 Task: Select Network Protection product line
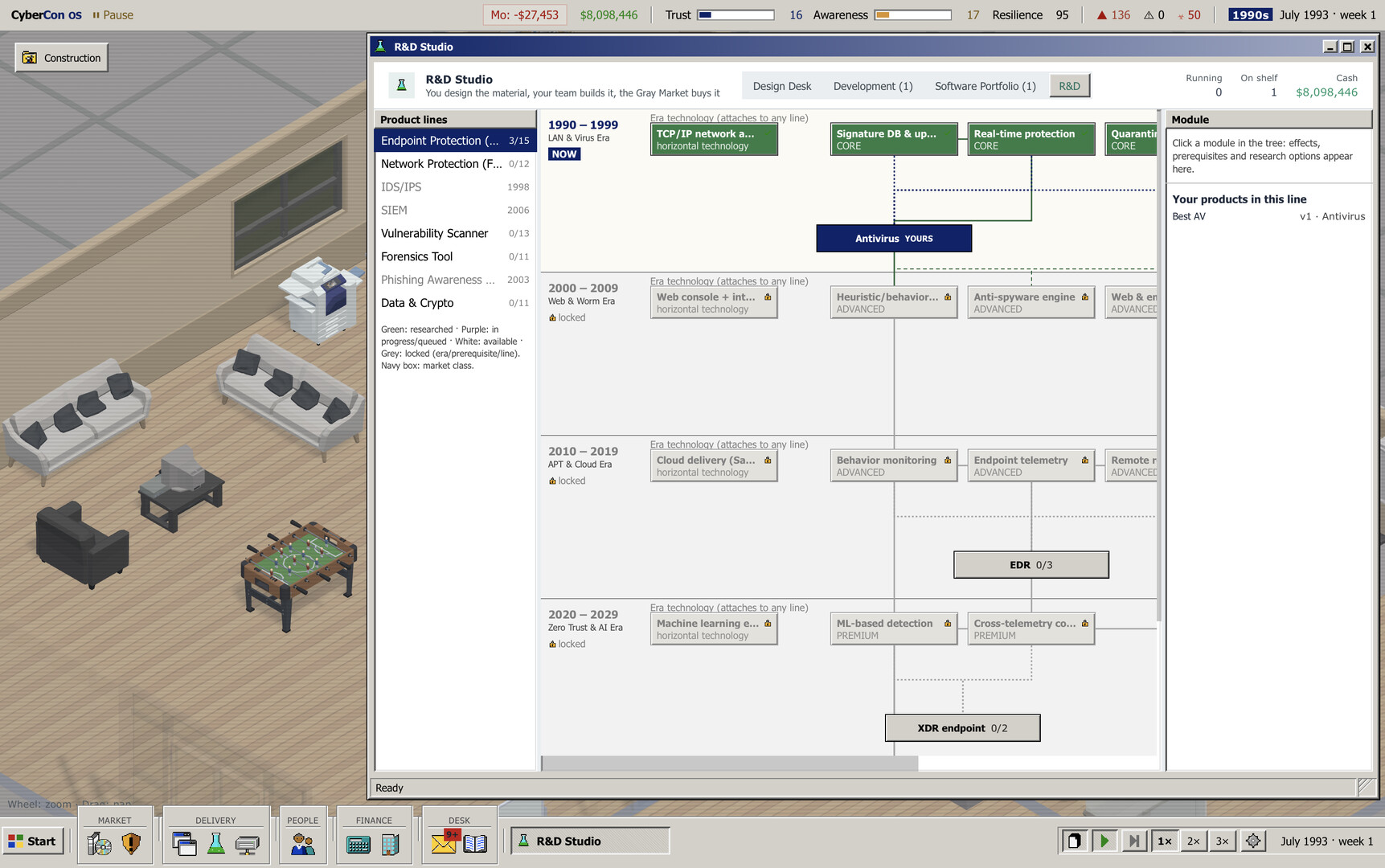(x=455, y=164)
